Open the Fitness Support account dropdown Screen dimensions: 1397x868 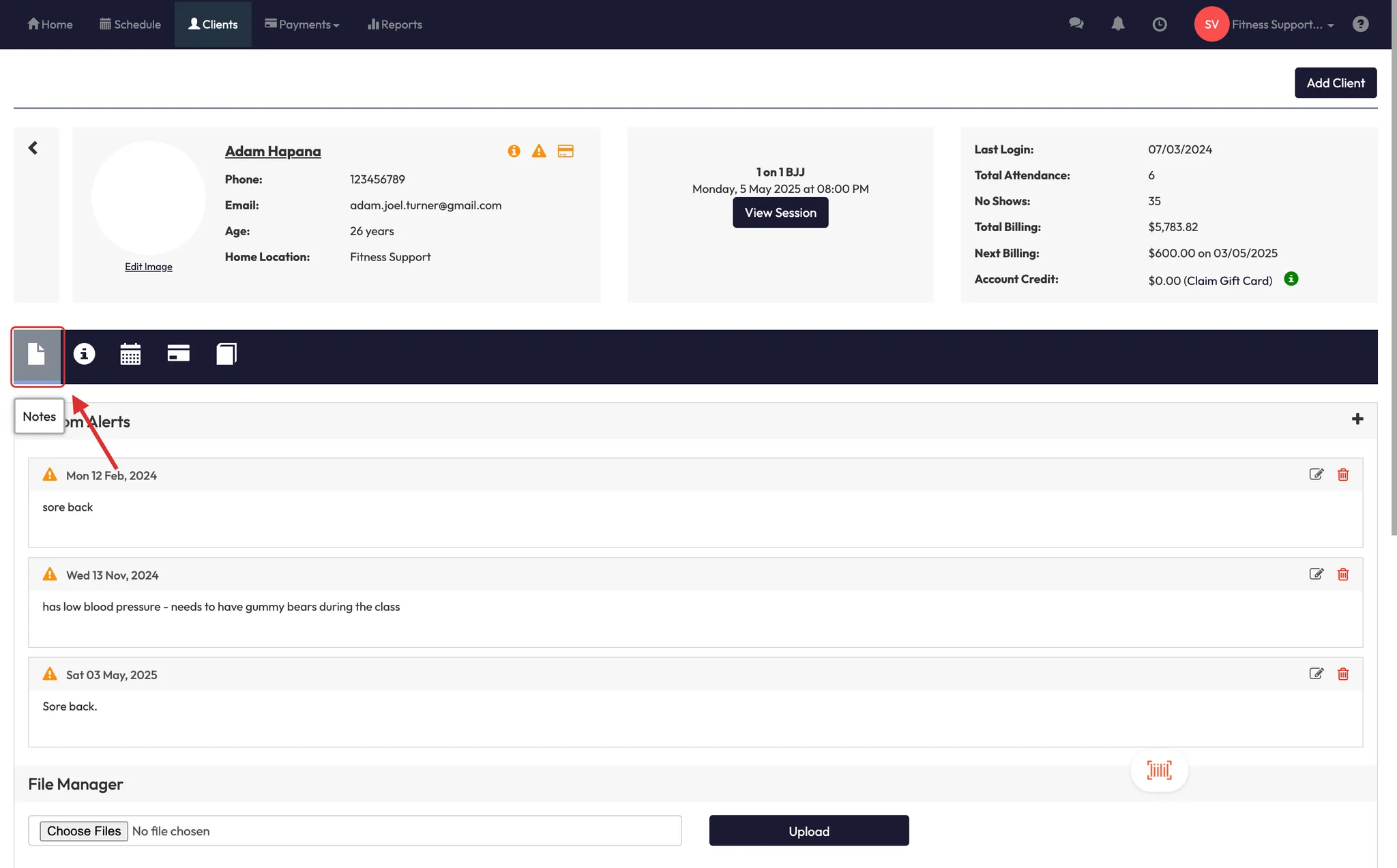tap(1282, 25)
